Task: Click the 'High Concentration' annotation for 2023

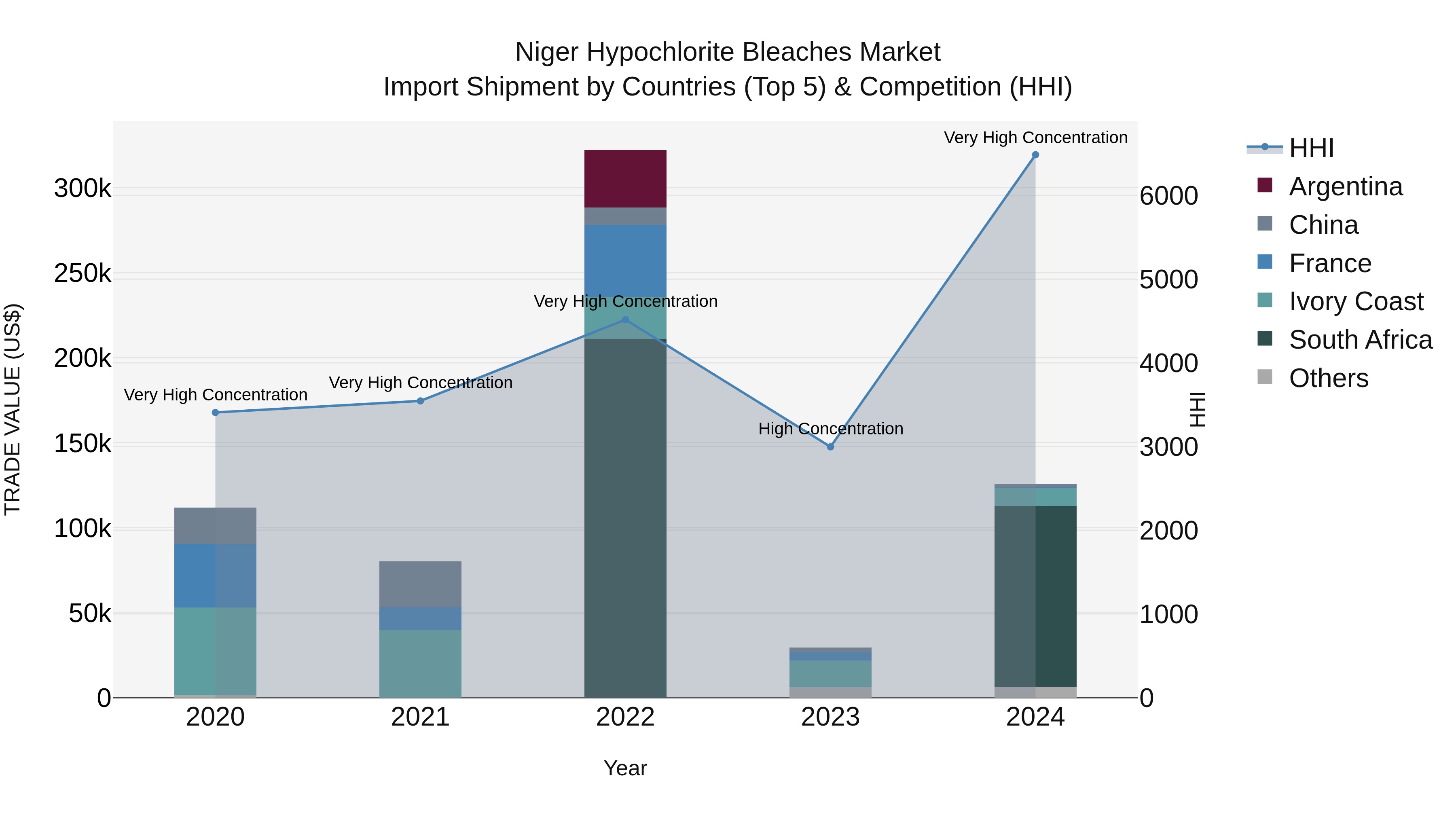Action: point(831,429)
